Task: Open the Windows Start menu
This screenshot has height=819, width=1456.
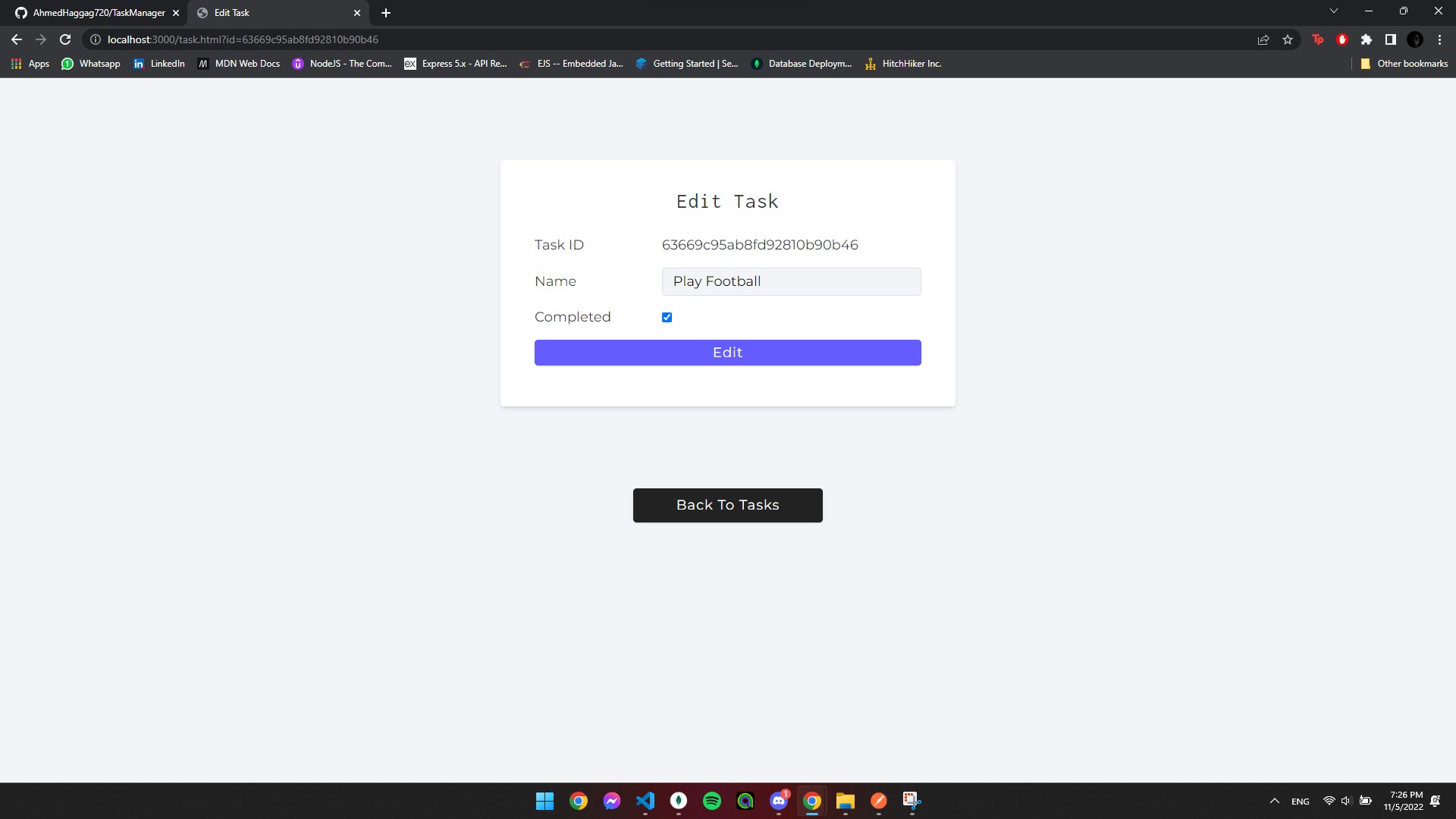Action: pyautogui.click(x=545, y=801)
